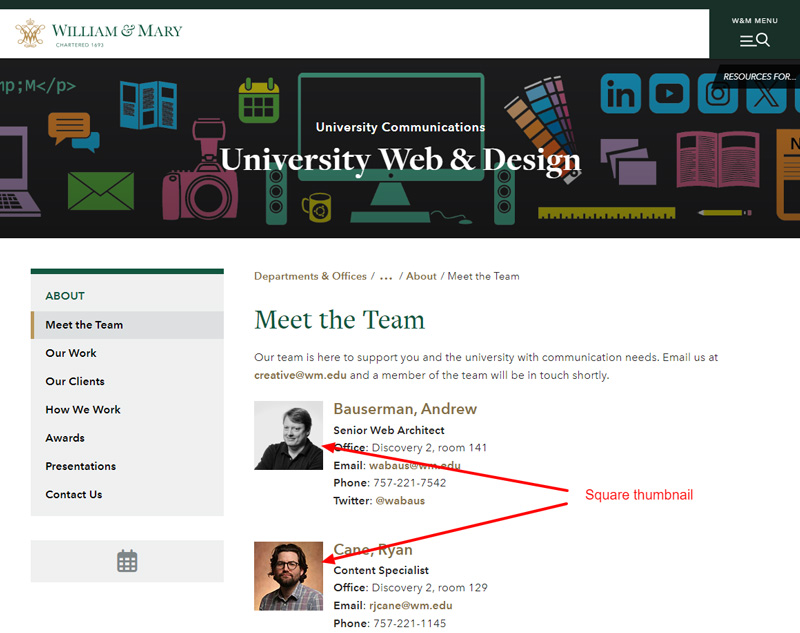Open the Presentations sidebar link
Screen dimensions: 800x633
81,466
